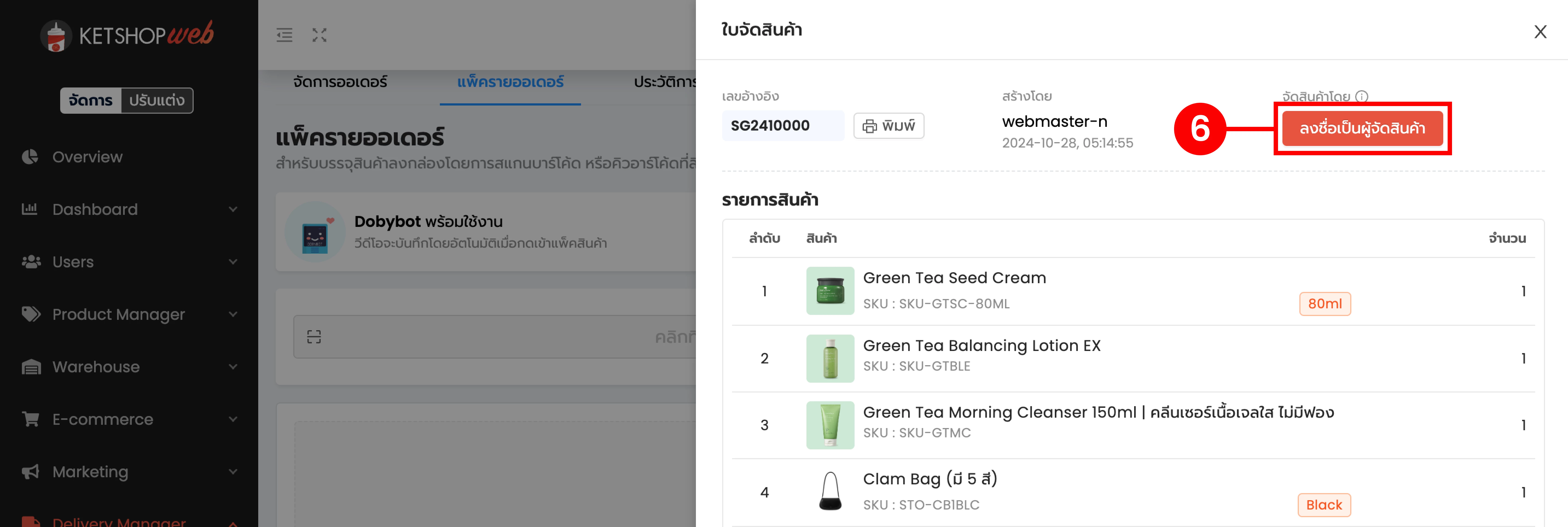Click the Users group icon
Viewport: 1568px width, 527px height.
[x=31, y=262]
